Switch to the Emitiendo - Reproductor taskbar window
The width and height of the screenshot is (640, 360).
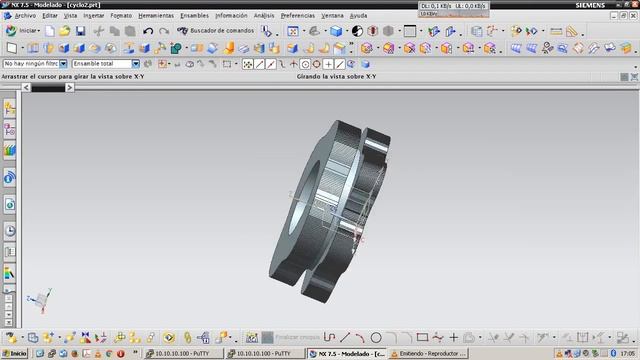[x=428, y=353]
